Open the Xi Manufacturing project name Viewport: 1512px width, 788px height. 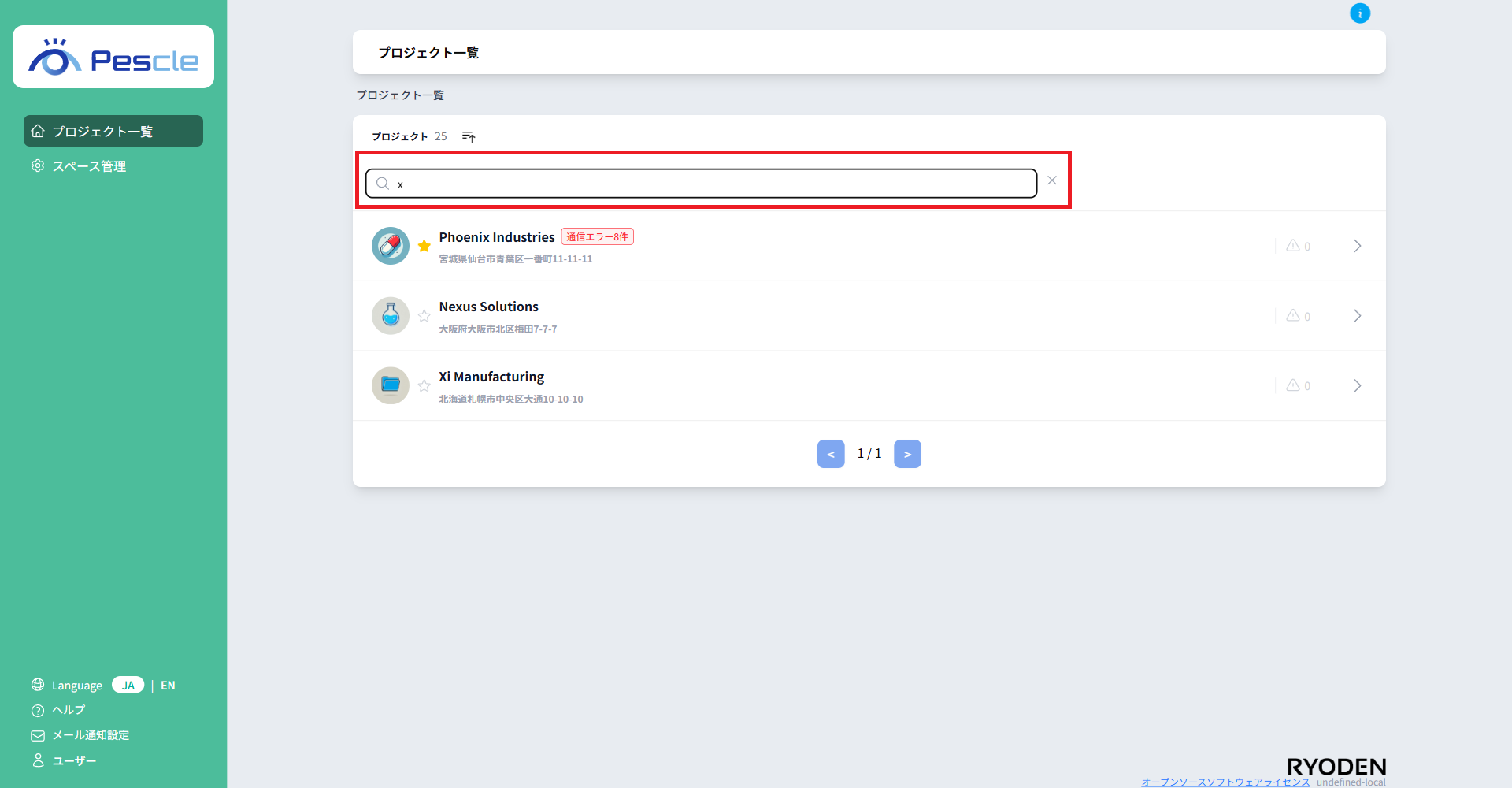(491, 377)
